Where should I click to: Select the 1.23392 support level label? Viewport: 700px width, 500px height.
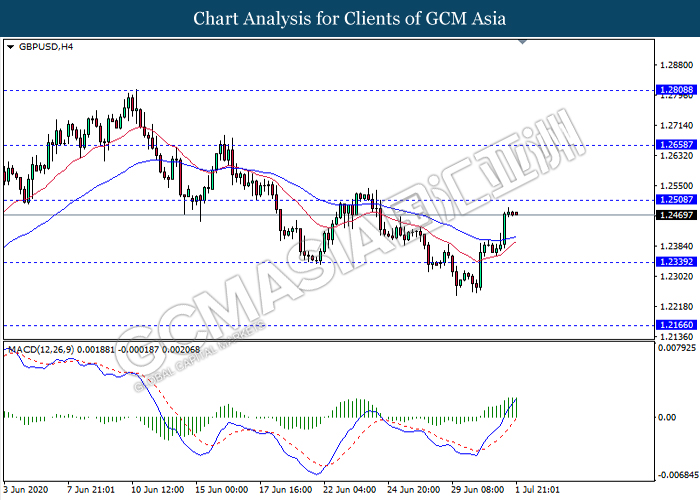point(677,262)
